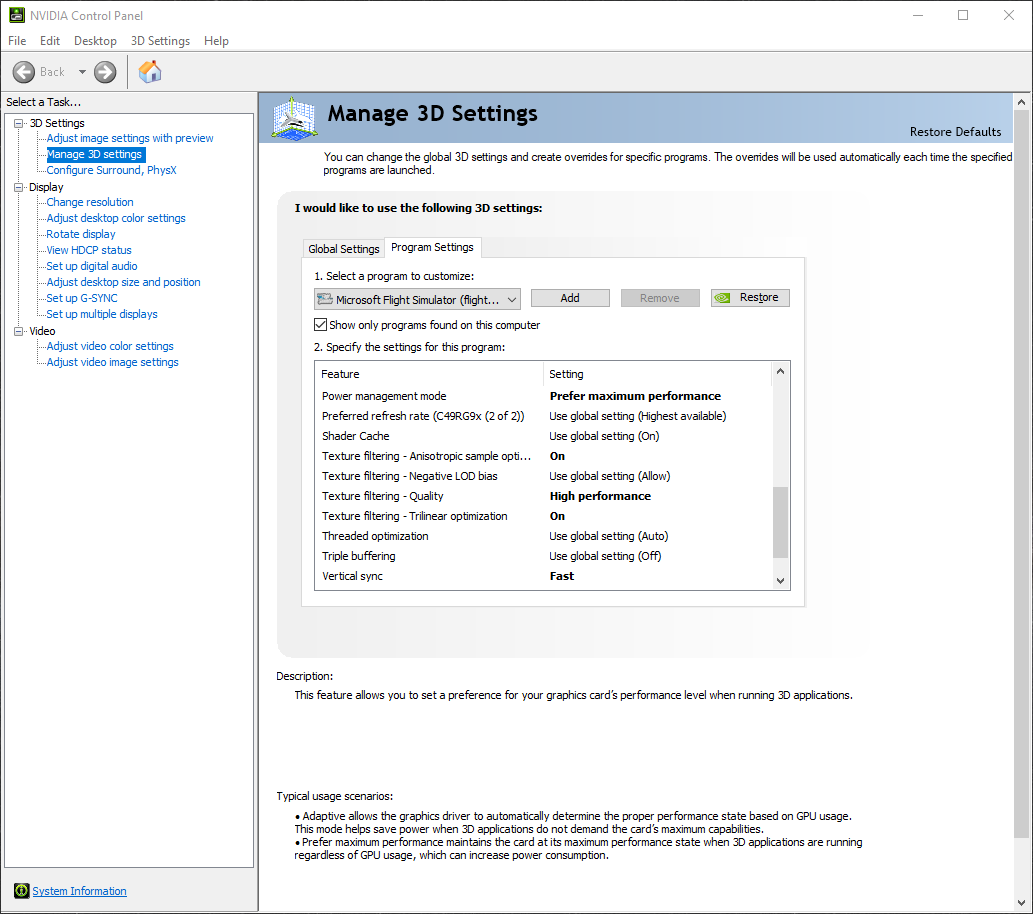Open Set up digital audio
Viewport: 1033px width, 914px height.
(92, 266)
